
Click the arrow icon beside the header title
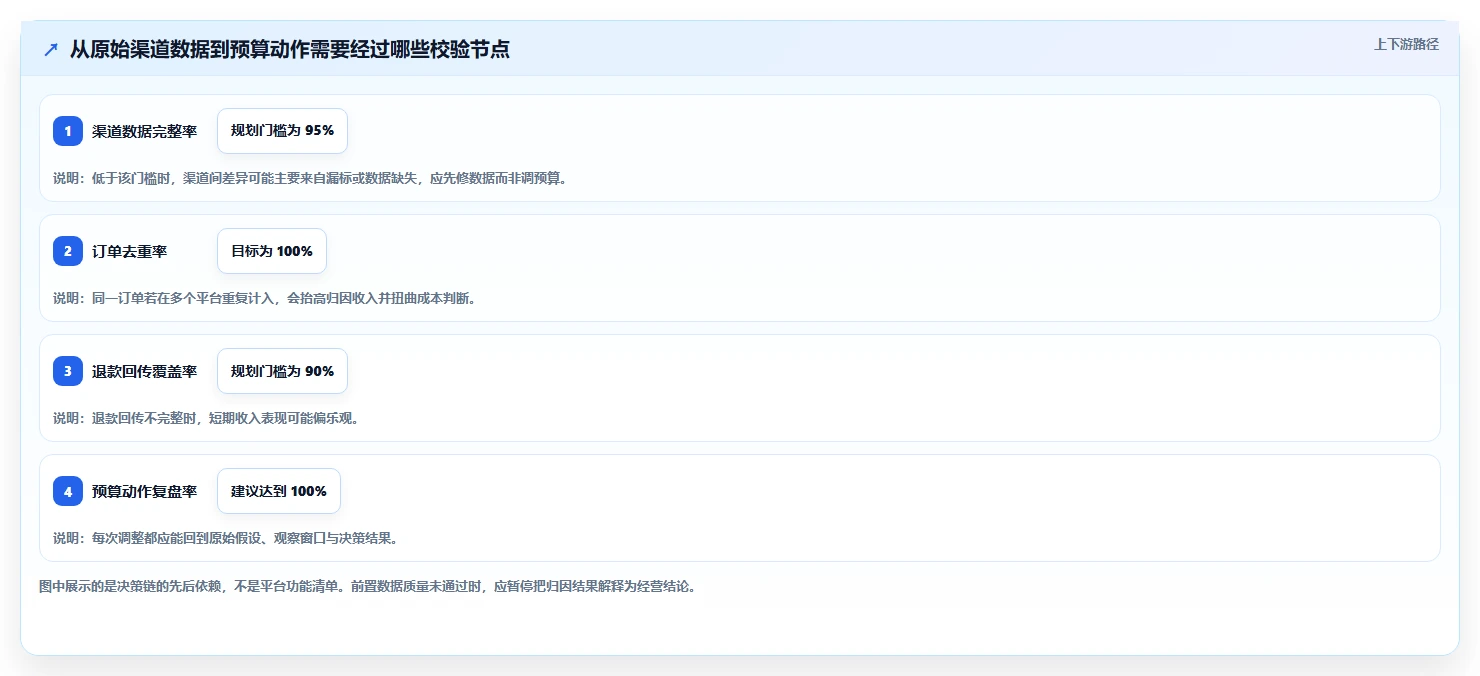51,50
